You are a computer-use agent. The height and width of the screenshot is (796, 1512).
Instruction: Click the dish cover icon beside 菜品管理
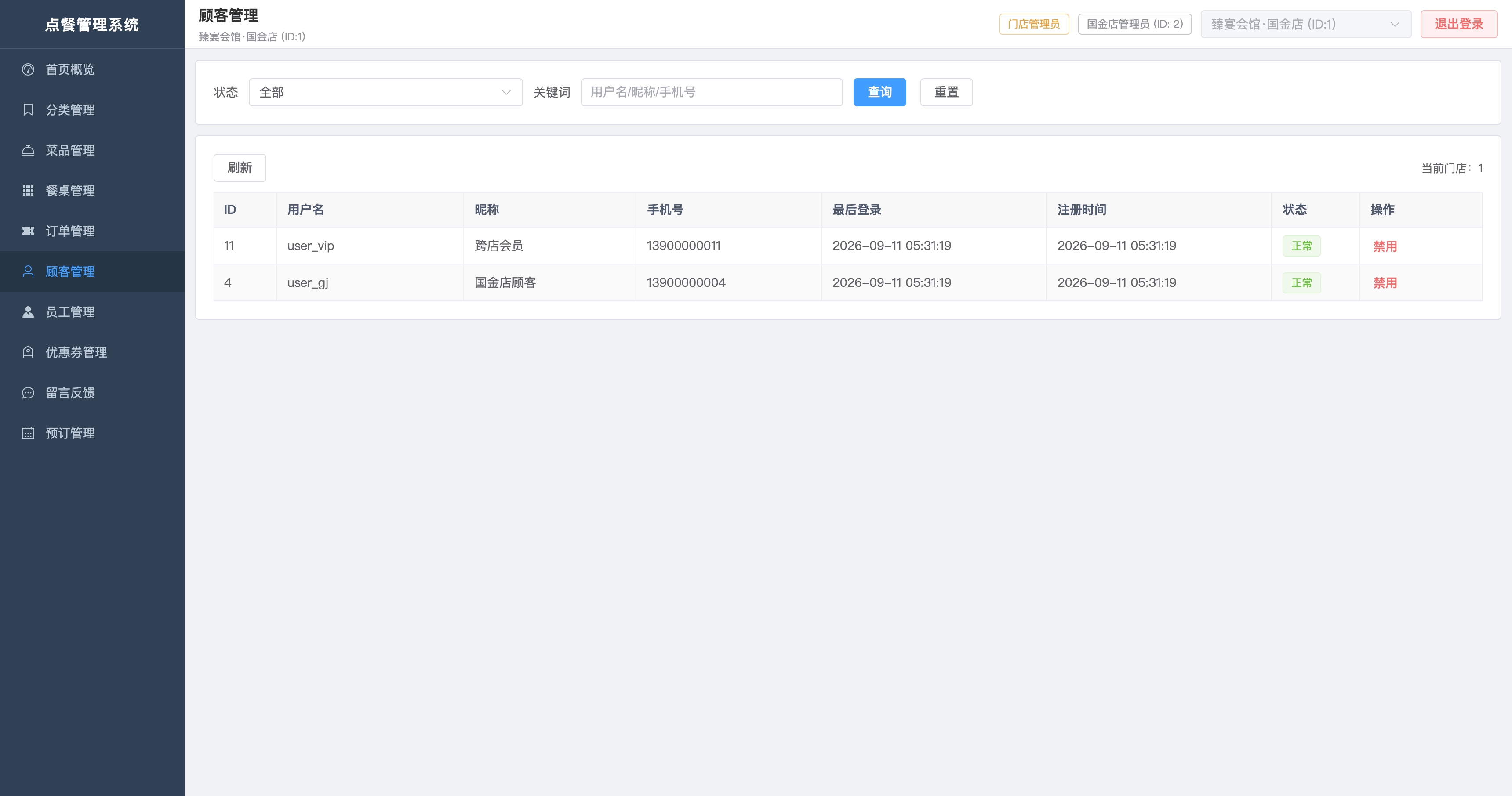click(28, 150)
